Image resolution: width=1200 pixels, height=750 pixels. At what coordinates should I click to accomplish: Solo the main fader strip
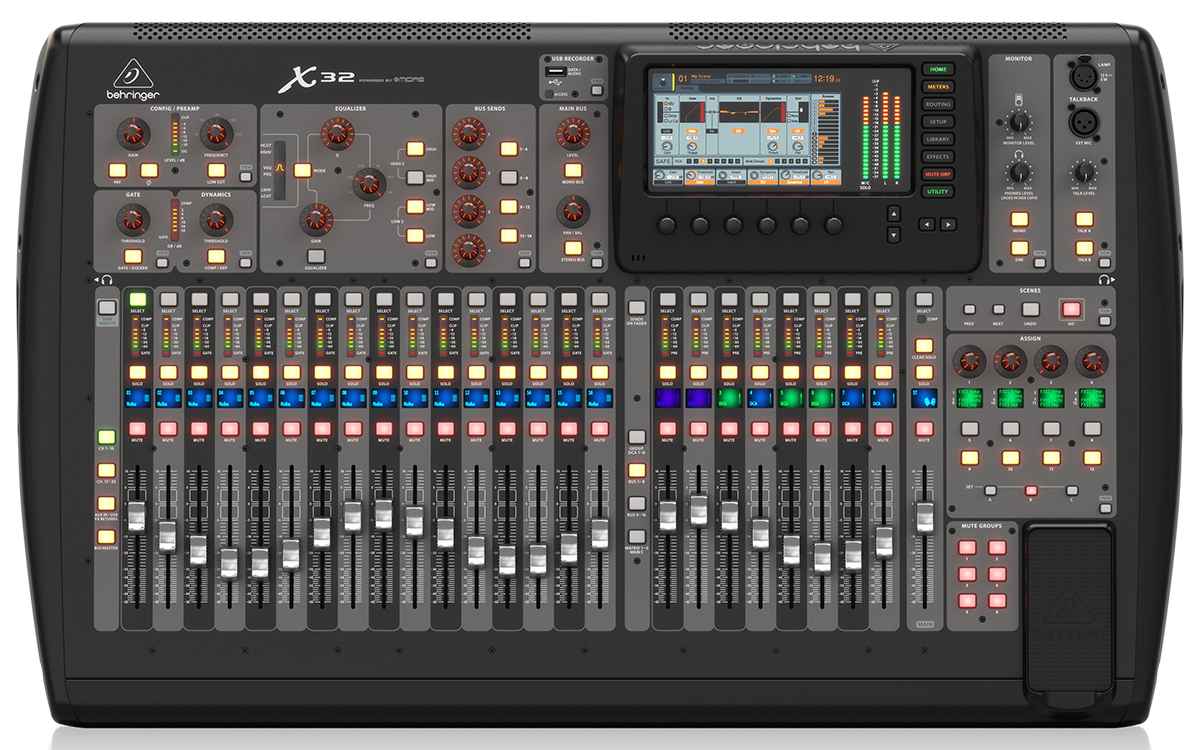pyautogui.click(x=923, y=372)
